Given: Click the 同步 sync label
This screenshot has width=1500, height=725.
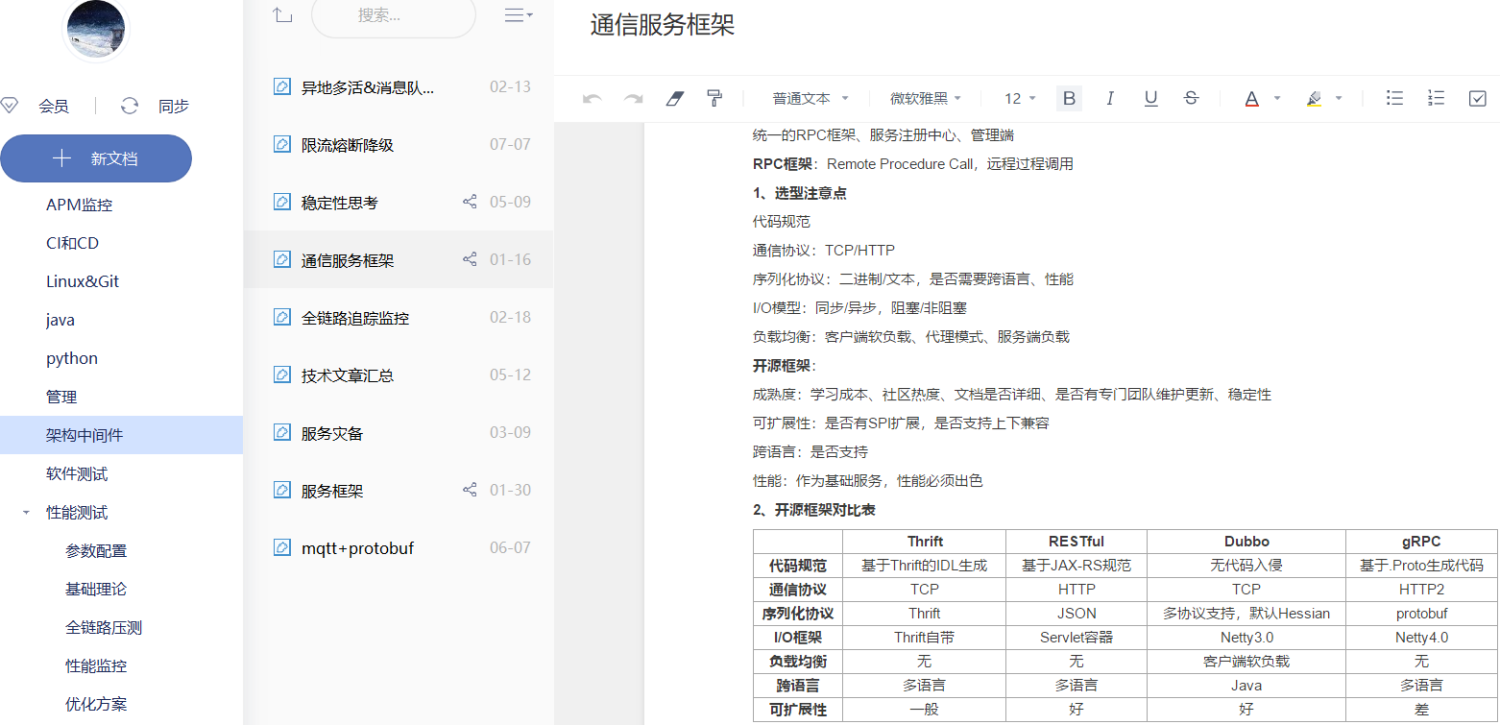Looking at the screenshot, I should point(173,106).
